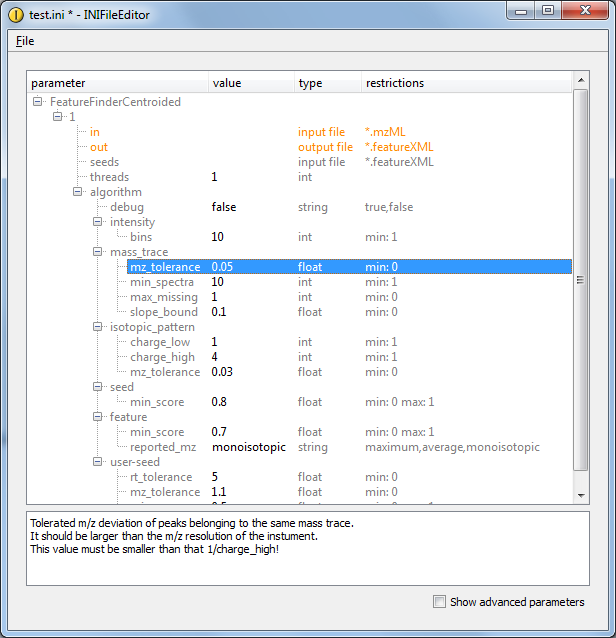Select the threads parameter row
The image size is (616, 638).
tap(109, 177)
